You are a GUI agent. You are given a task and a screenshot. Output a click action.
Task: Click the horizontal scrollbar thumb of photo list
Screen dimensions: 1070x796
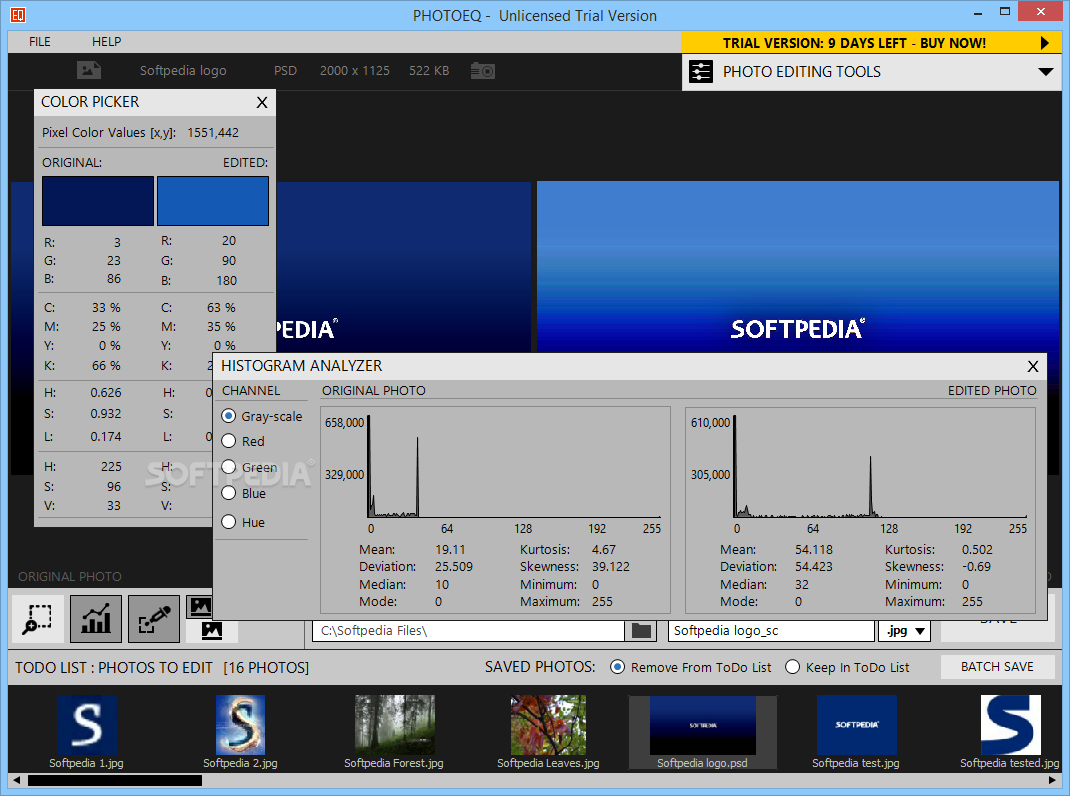tap(115, 780)
